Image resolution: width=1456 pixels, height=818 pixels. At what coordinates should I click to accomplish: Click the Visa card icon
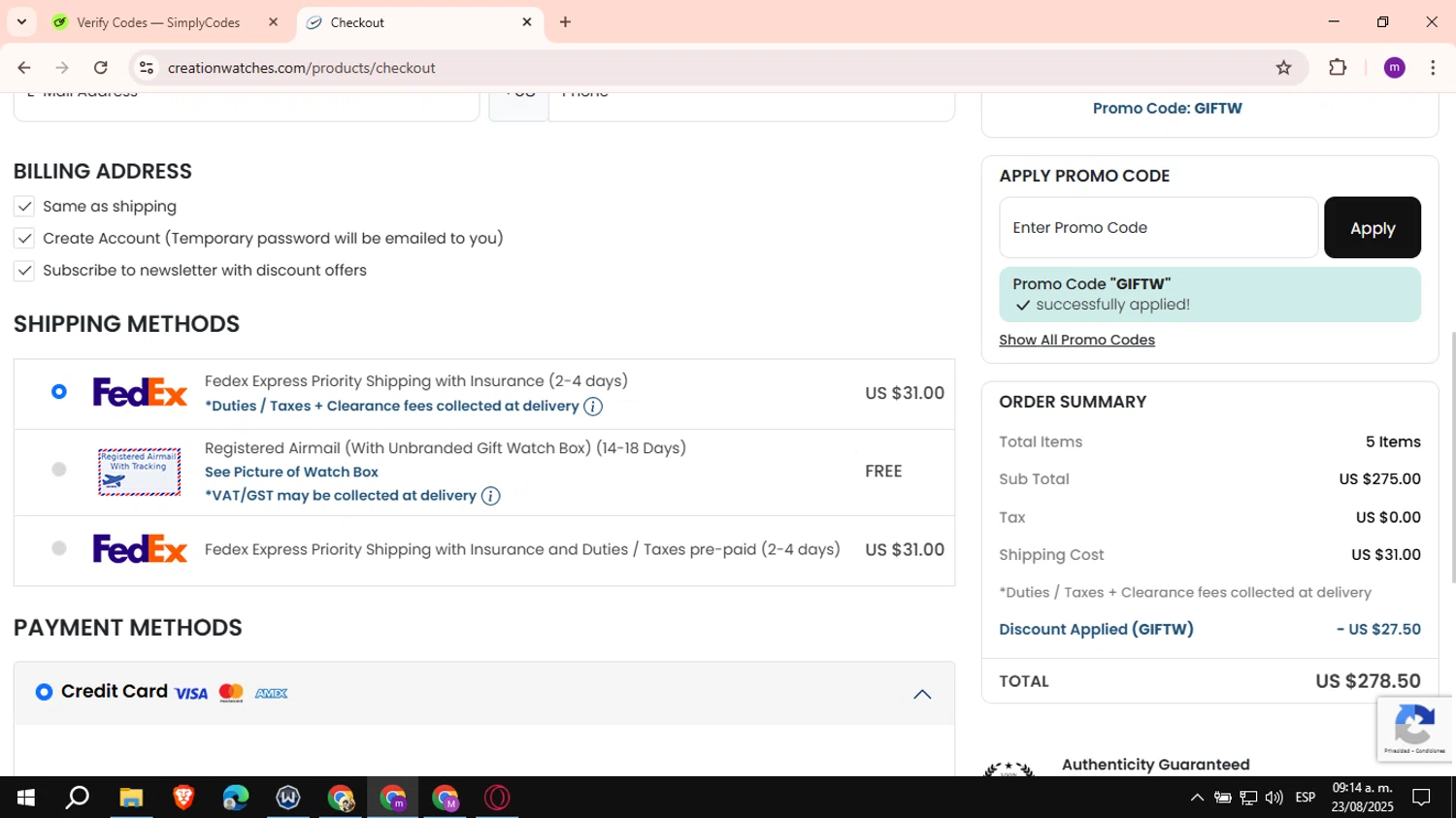coord(191,693)
